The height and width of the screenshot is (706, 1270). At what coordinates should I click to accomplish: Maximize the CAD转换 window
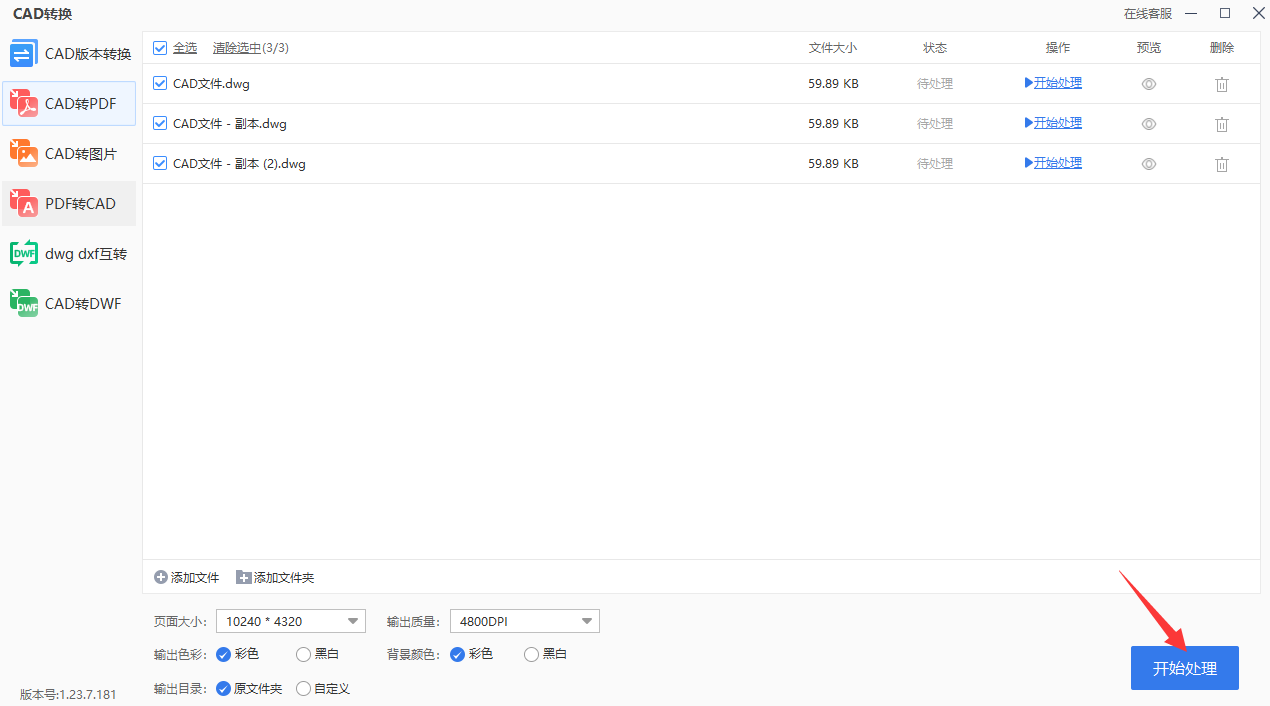[1225, 13]
